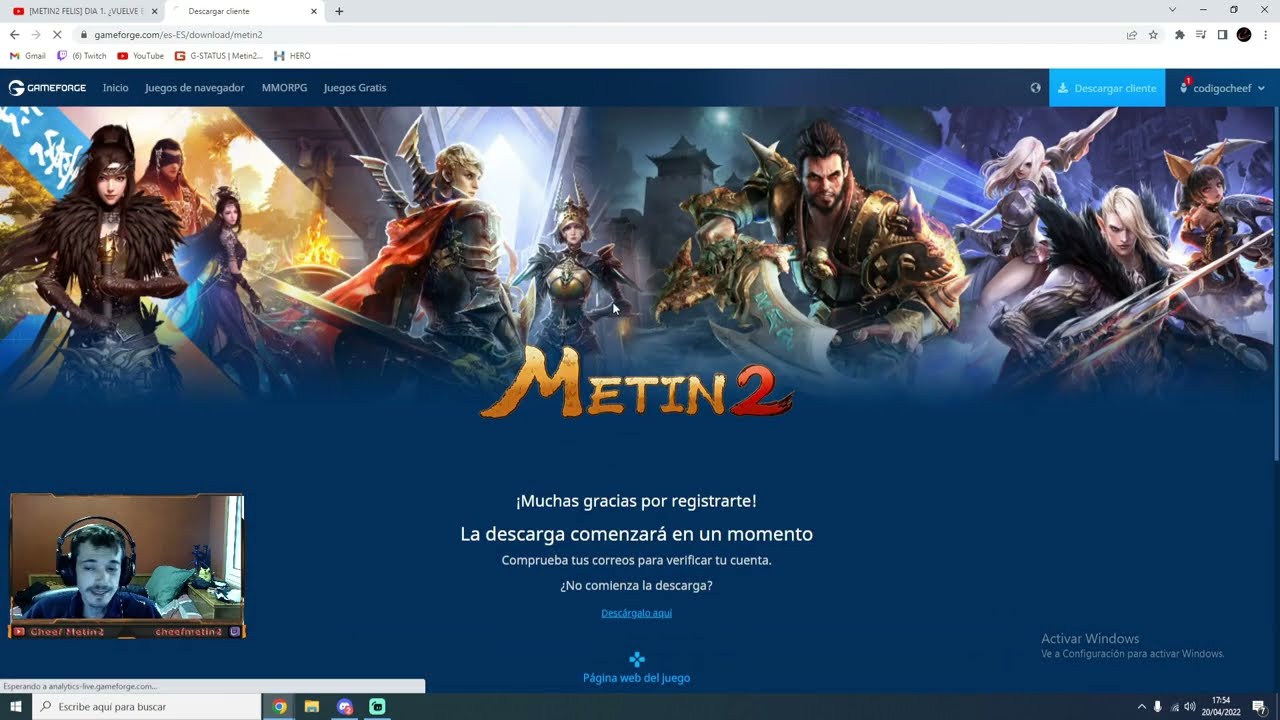This screenshot has height=720, width=1280.
Task: Click the address bar URL field
Action: [x=600, y=34]
